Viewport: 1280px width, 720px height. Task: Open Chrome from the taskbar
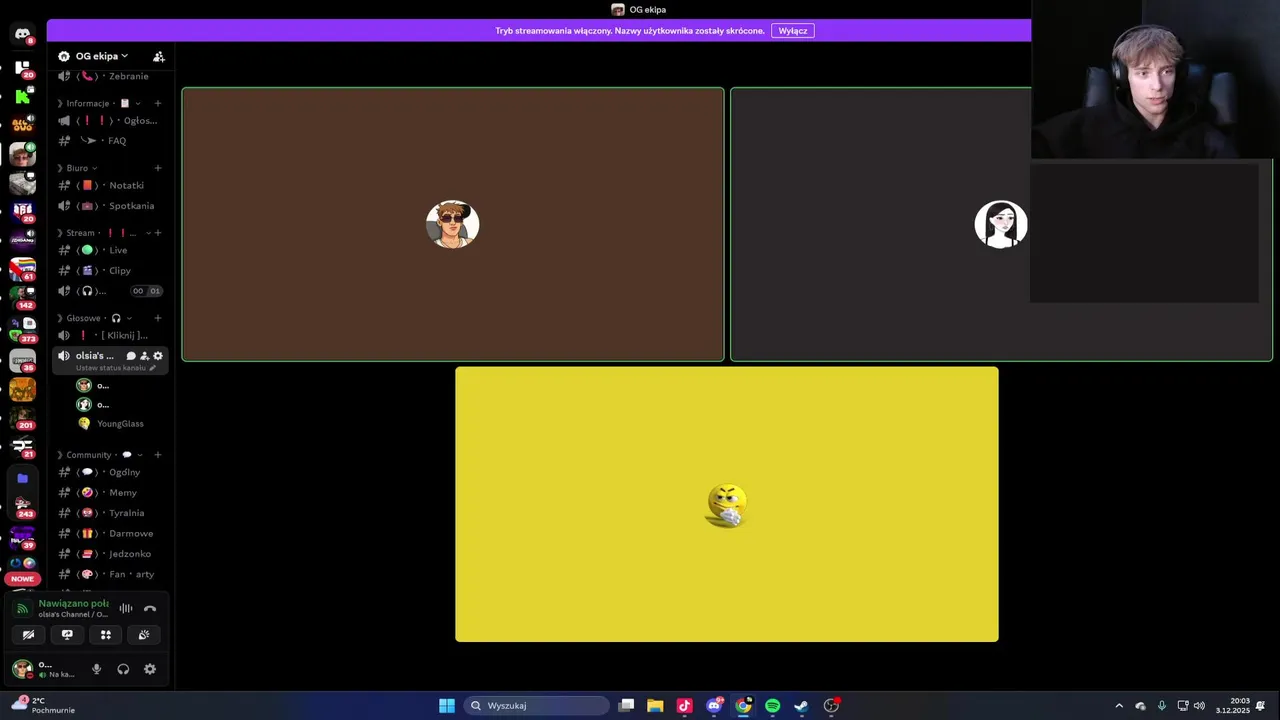click(x=743, y=706)
